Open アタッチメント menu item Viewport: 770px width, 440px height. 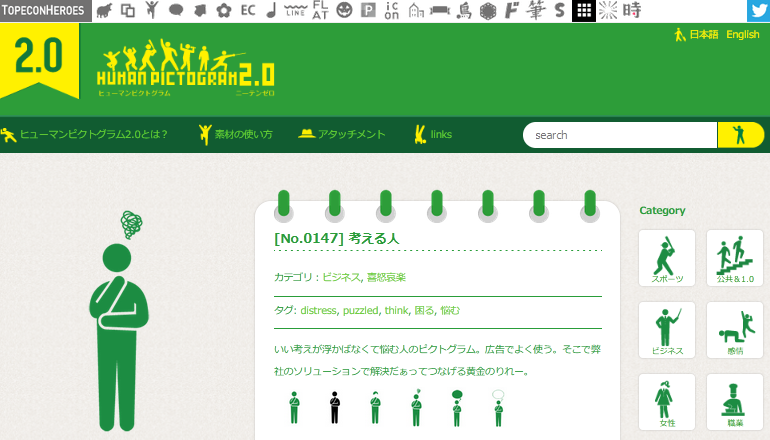point(342,134)
